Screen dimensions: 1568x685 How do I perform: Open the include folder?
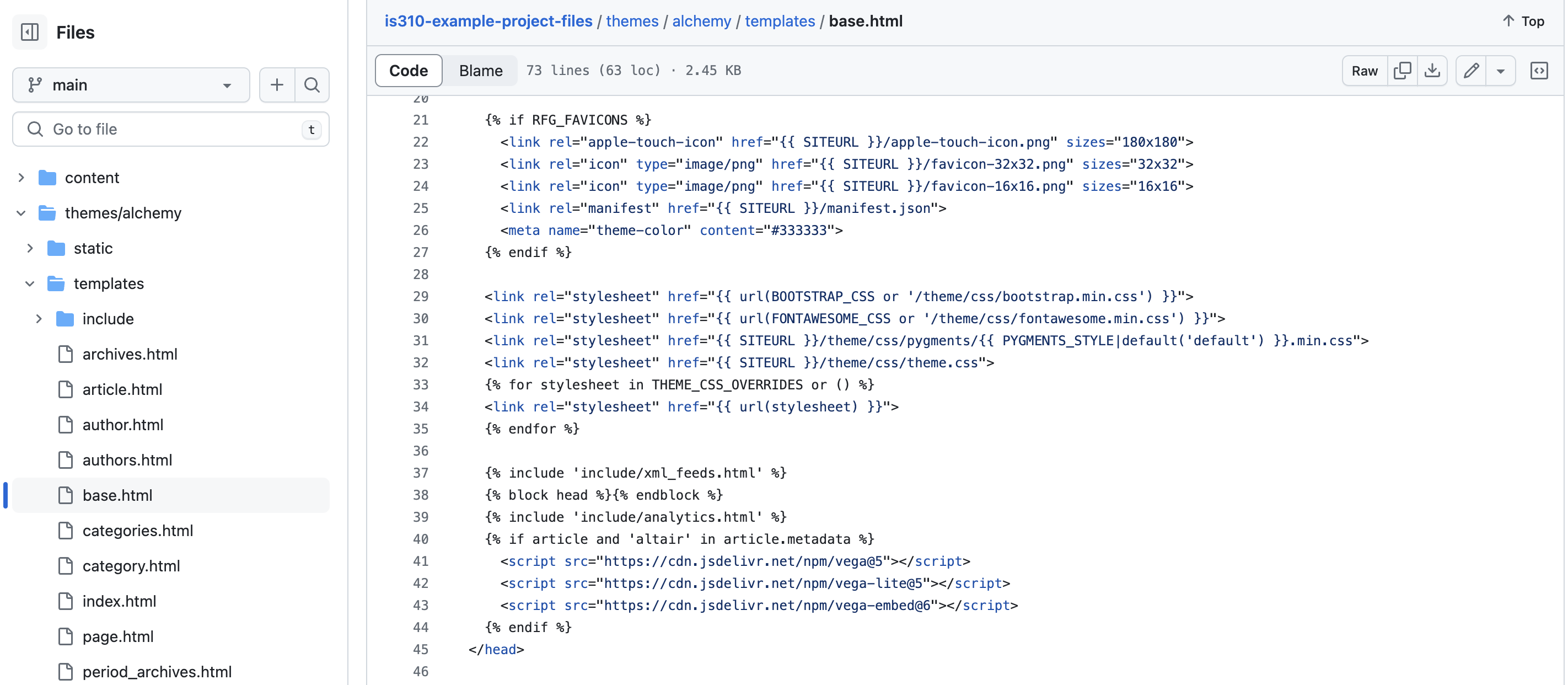(109, 319)
